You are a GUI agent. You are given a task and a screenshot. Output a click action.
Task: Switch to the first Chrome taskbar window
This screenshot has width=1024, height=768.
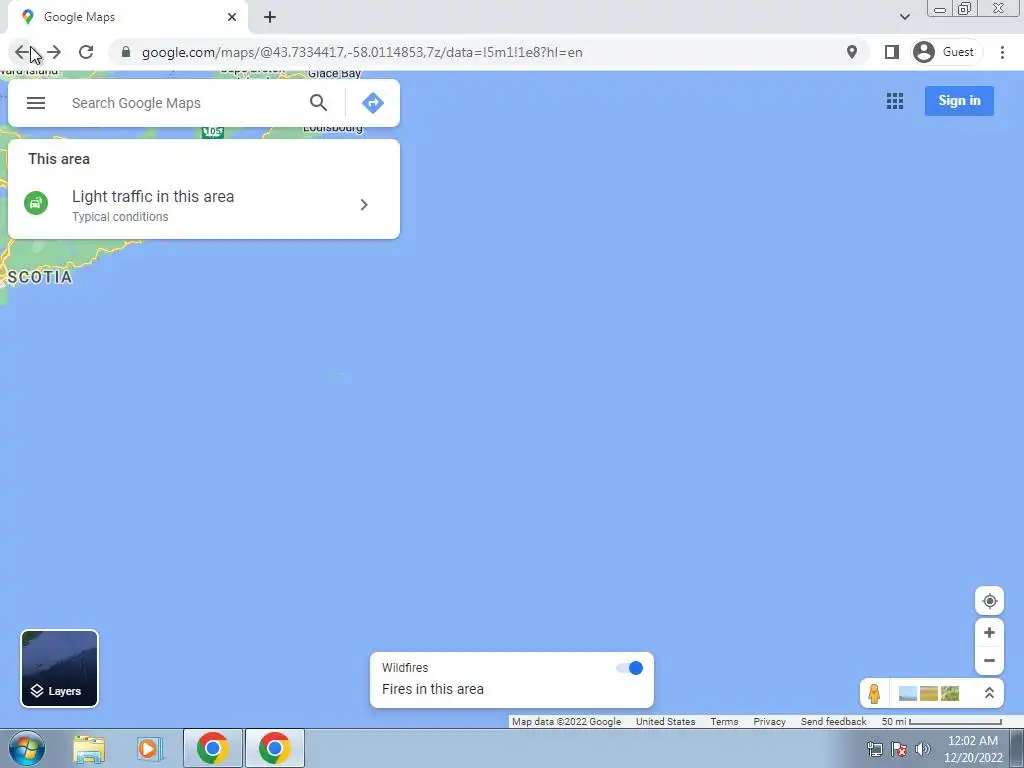pyautogui.click(x=212, y=748)
